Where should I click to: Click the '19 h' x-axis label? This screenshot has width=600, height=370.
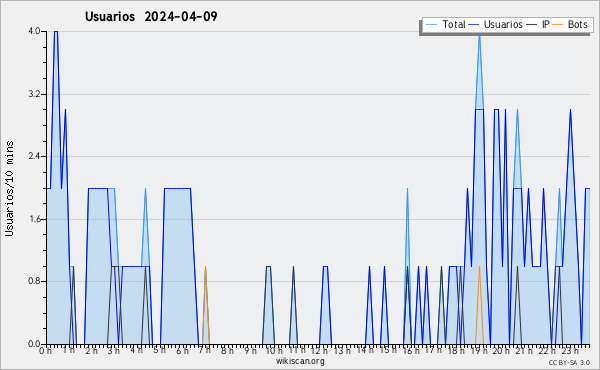(479, 351)
